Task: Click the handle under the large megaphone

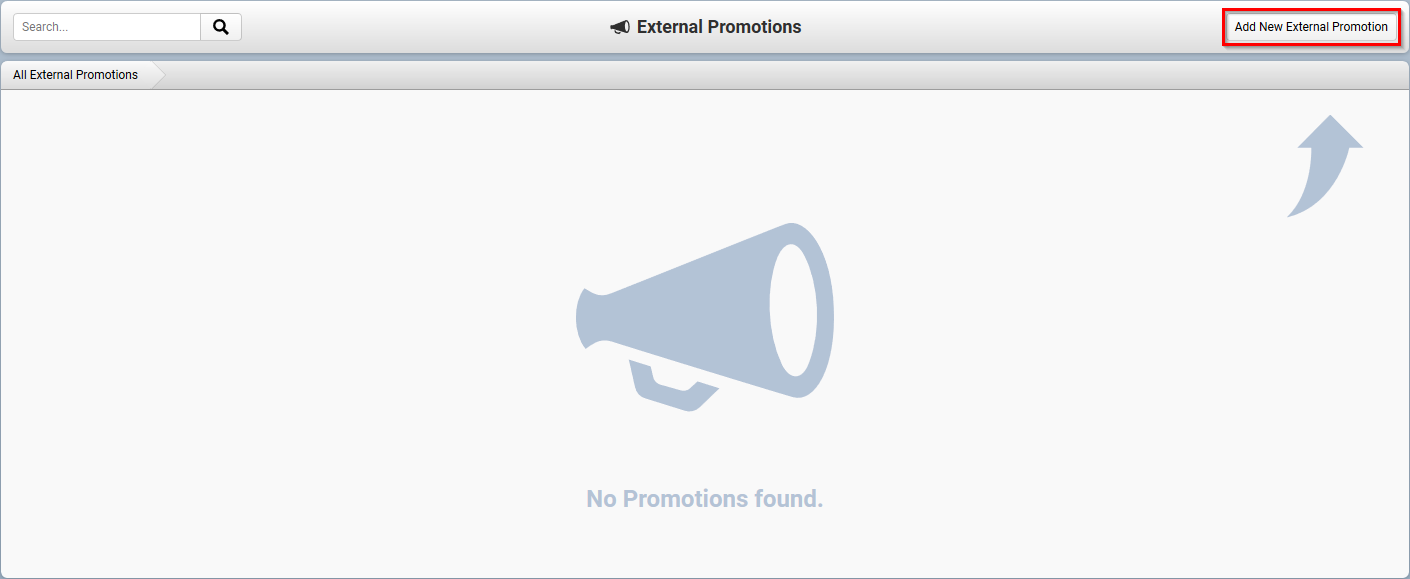Action: [x=672, y=386]
